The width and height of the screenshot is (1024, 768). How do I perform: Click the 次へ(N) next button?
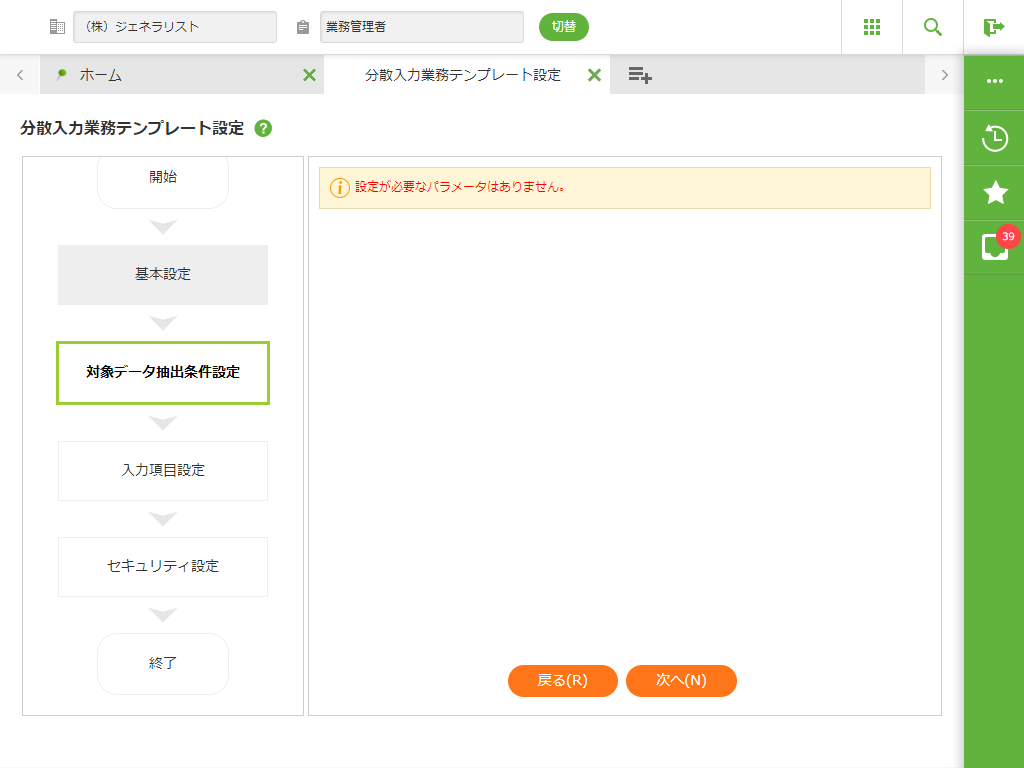point(681,680)
